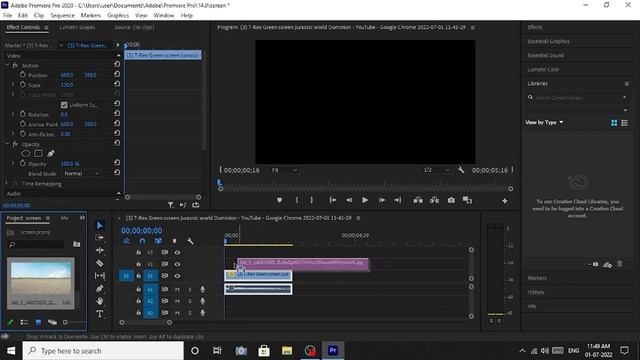Open the View by Type dropdown
This screenshot has height=360, width=640.
click(x=544, y=122)
